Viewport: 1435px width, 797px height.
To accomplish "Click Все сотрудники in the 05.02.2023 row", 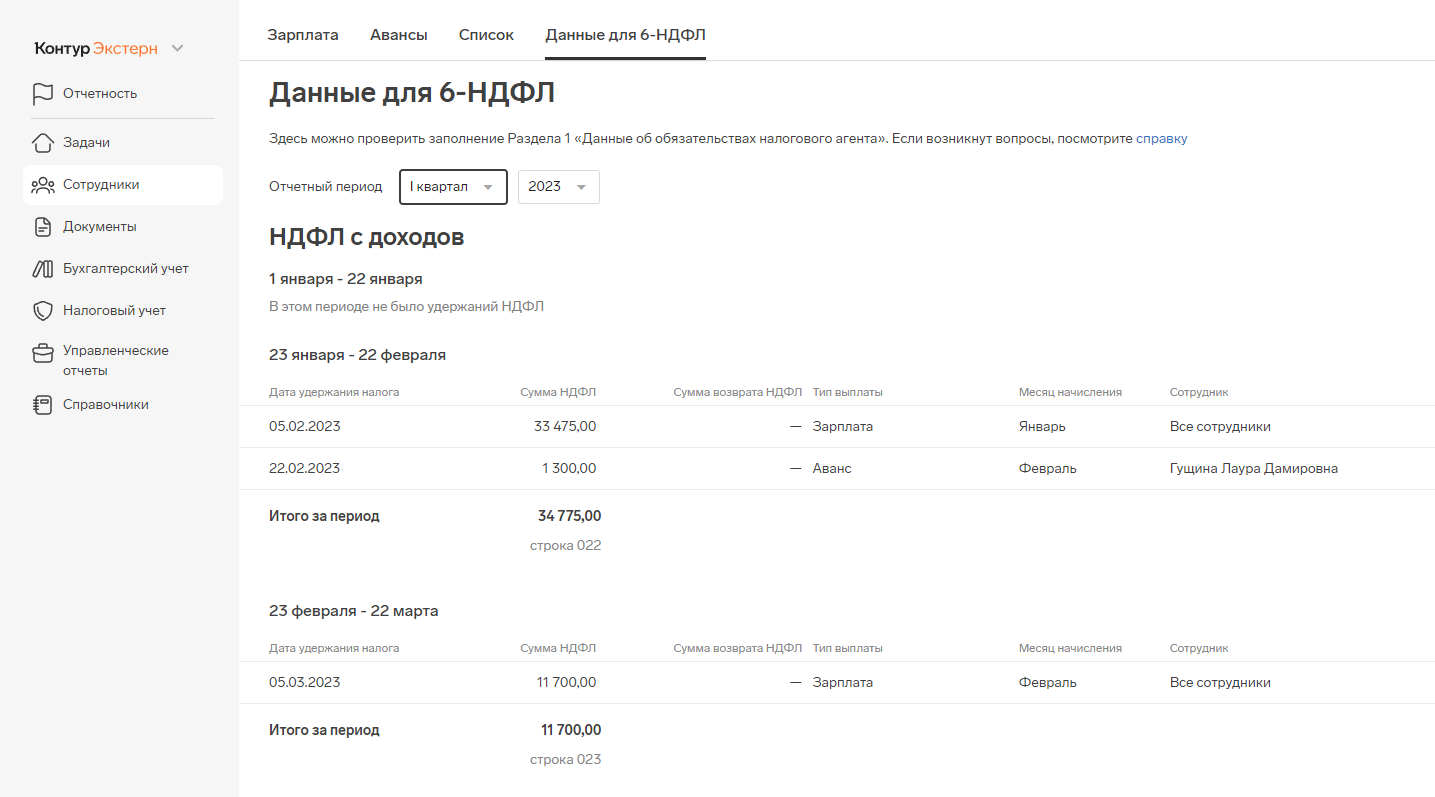I will [x=1220, y=427].
